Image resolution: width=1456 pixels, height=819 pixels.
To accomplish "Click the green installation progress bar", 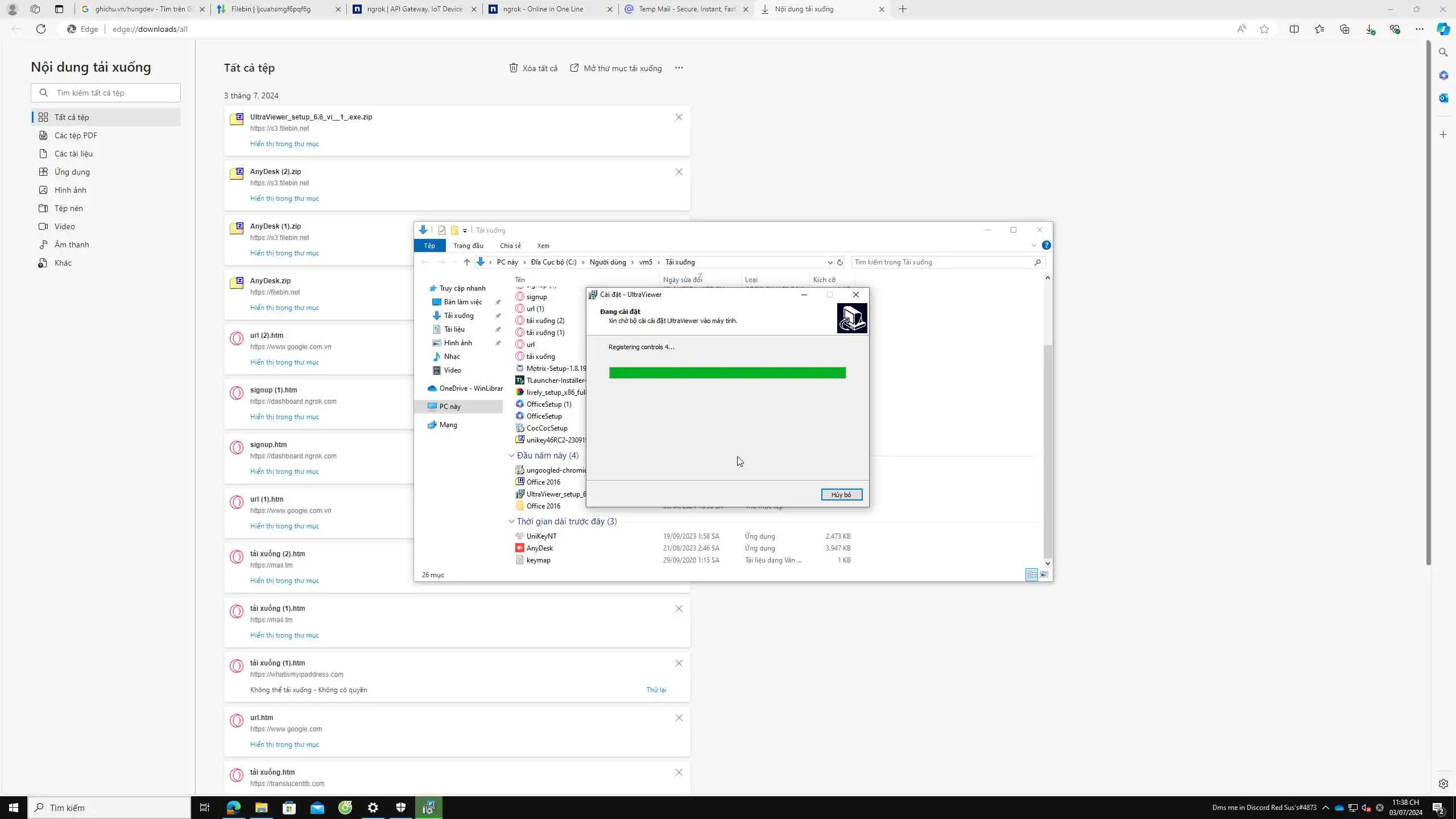I will 727,373.
